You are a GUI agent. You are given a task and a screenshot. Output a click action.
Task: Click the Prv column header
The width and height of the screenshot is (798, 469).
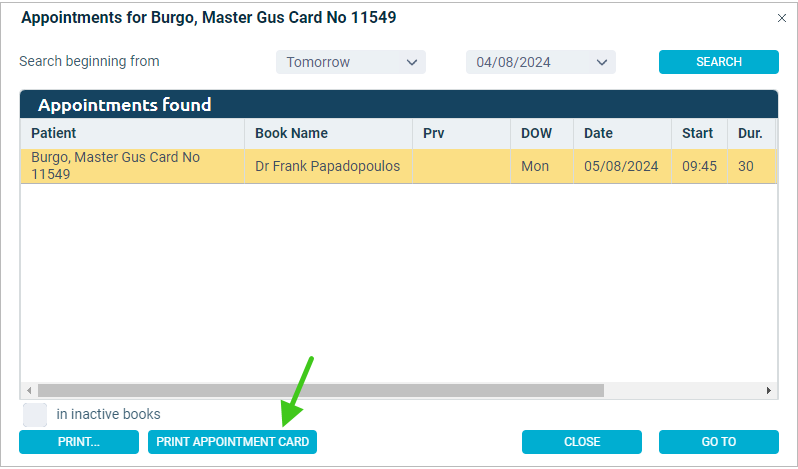click(x=461, y=133)
